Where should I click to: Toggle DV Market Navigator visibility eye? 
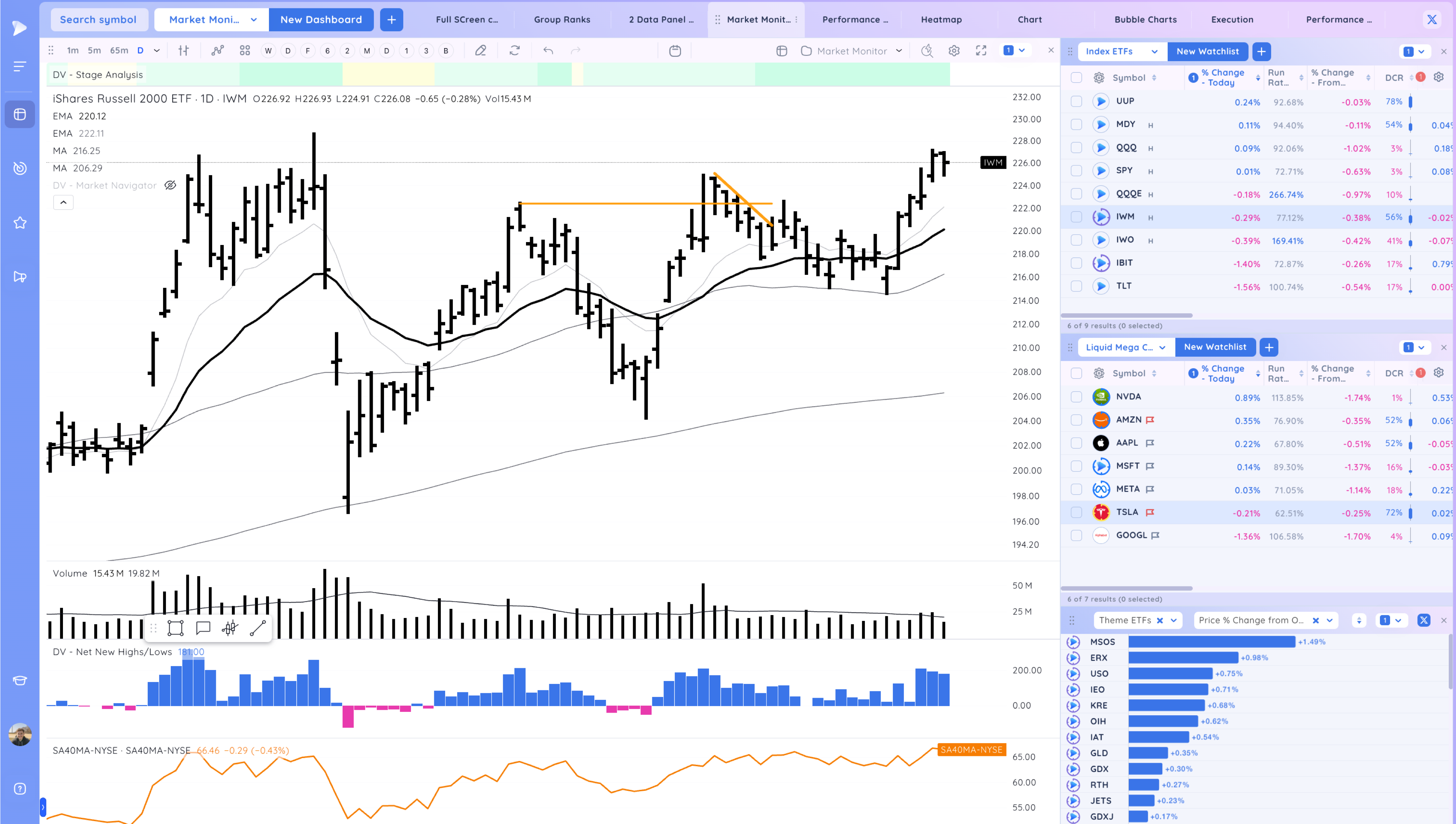(x=170, y=185)
